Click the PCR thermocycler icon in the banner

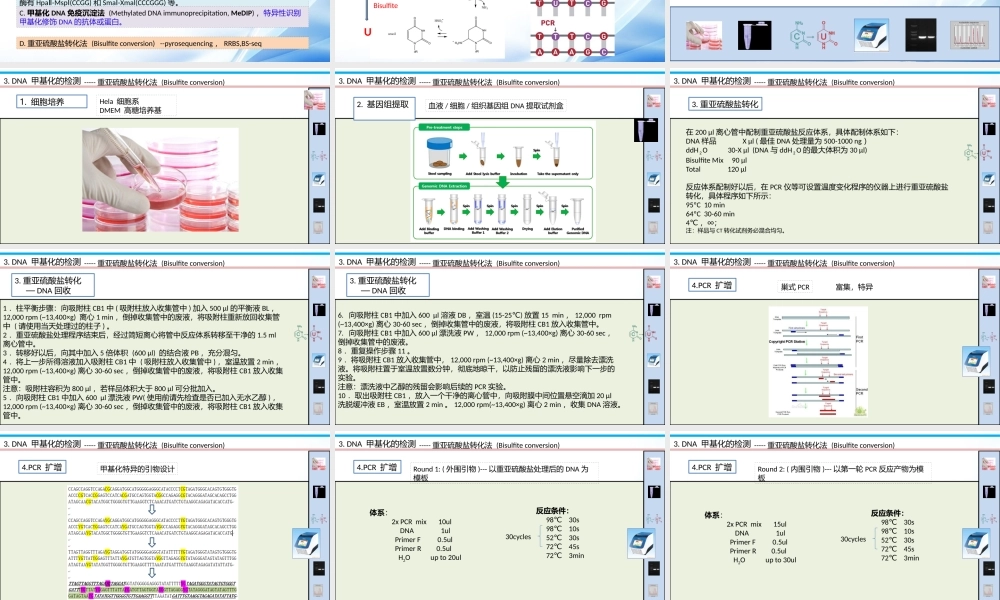pyautogui.click(x=870, y=35)
